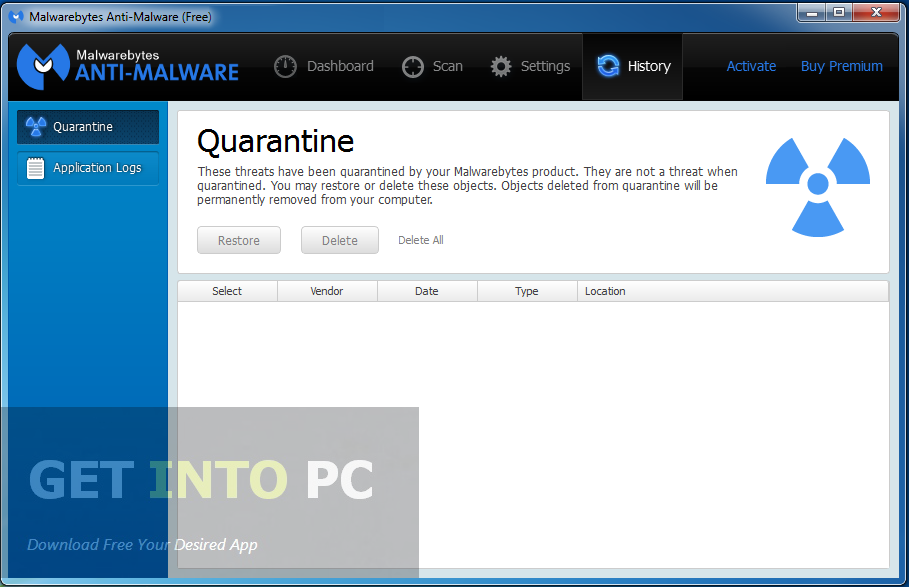Select Quarantine in the sidebar
Screen dimensions: 909x587
tap(88, 127)
